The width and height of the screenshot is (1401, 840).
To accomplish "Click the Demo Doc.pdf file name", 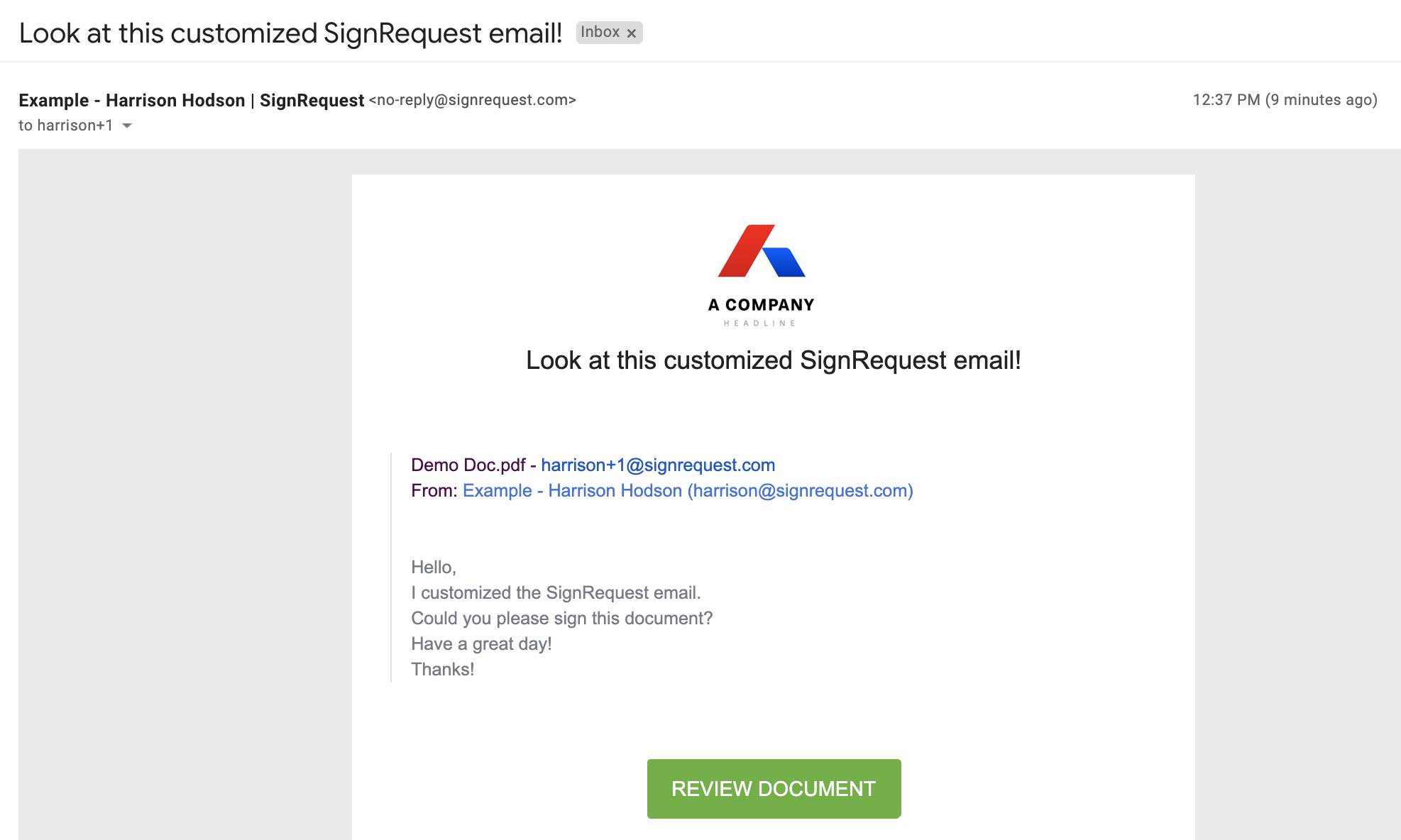I will click(468, 465).
